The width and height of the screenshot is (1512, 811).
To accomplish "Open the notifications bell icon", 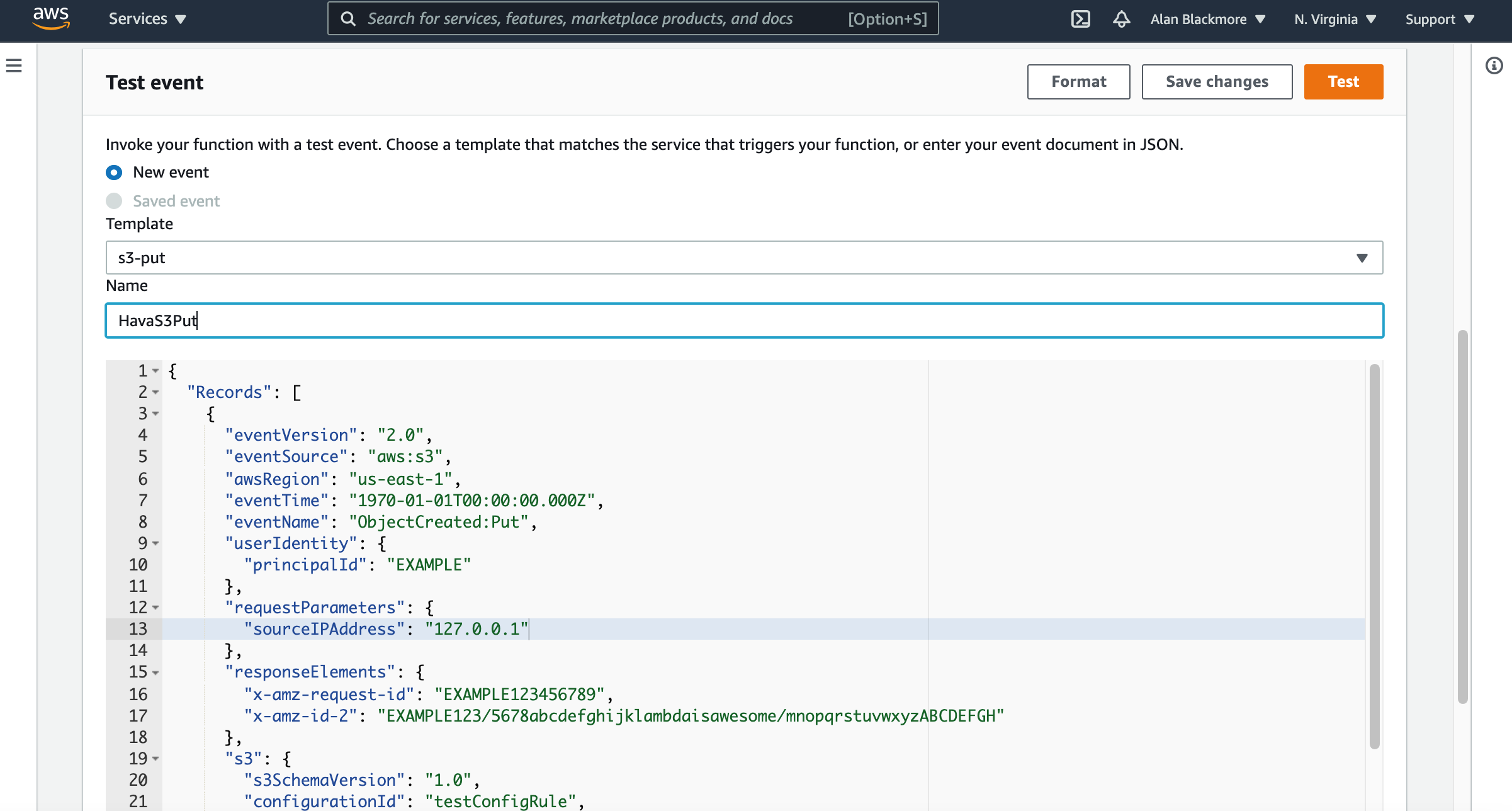I will 1121,19.
